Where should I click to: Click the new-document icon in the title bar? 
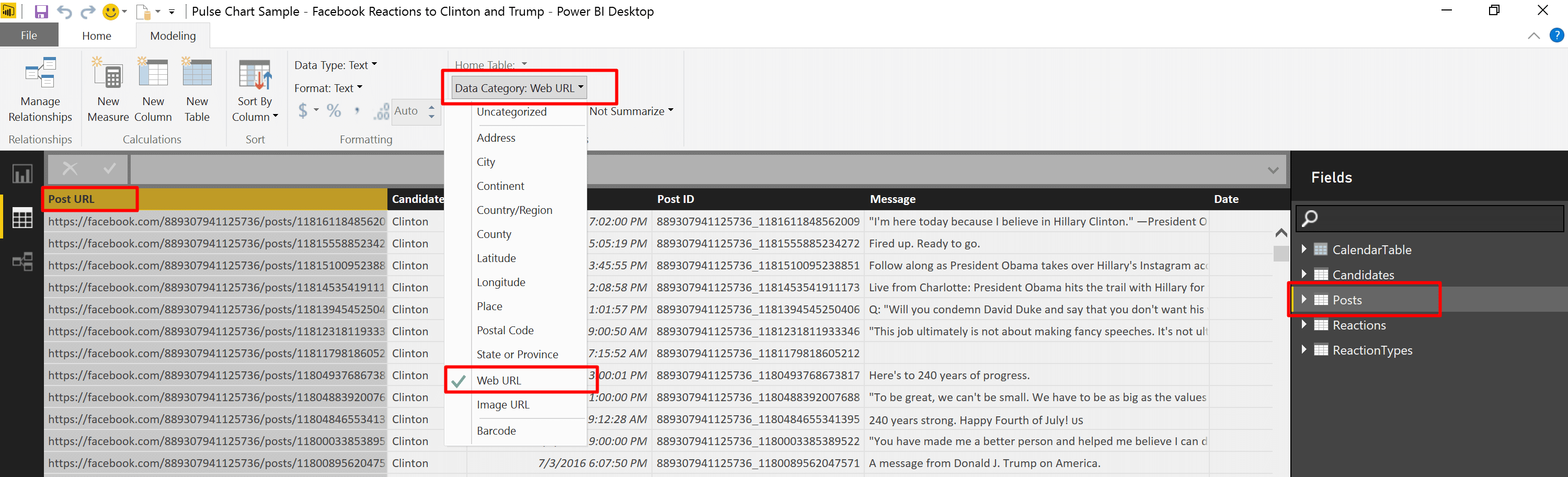142,12
